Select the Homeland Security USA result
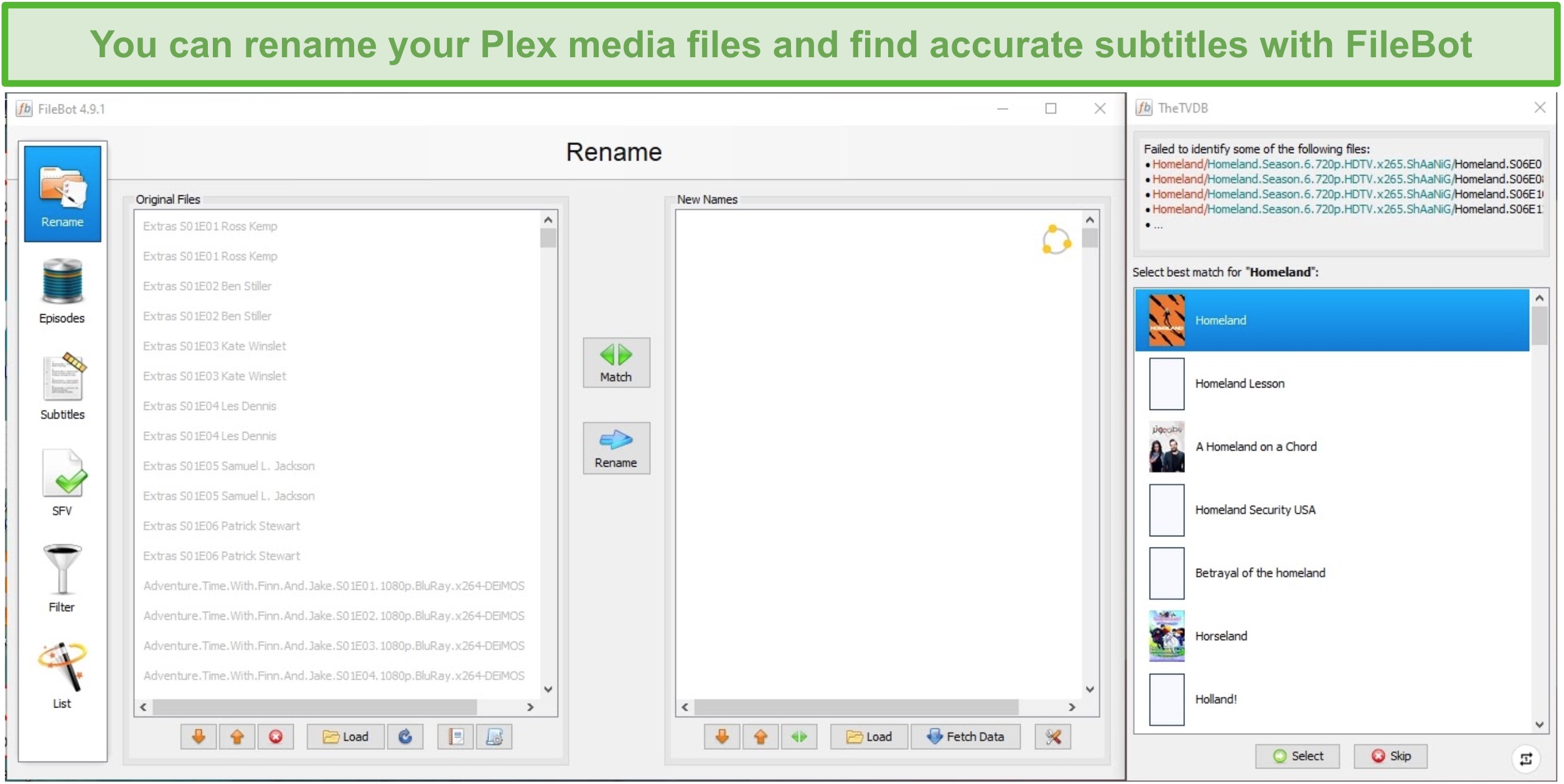This screenshot has height=784, width=1564. (1332, 510)
